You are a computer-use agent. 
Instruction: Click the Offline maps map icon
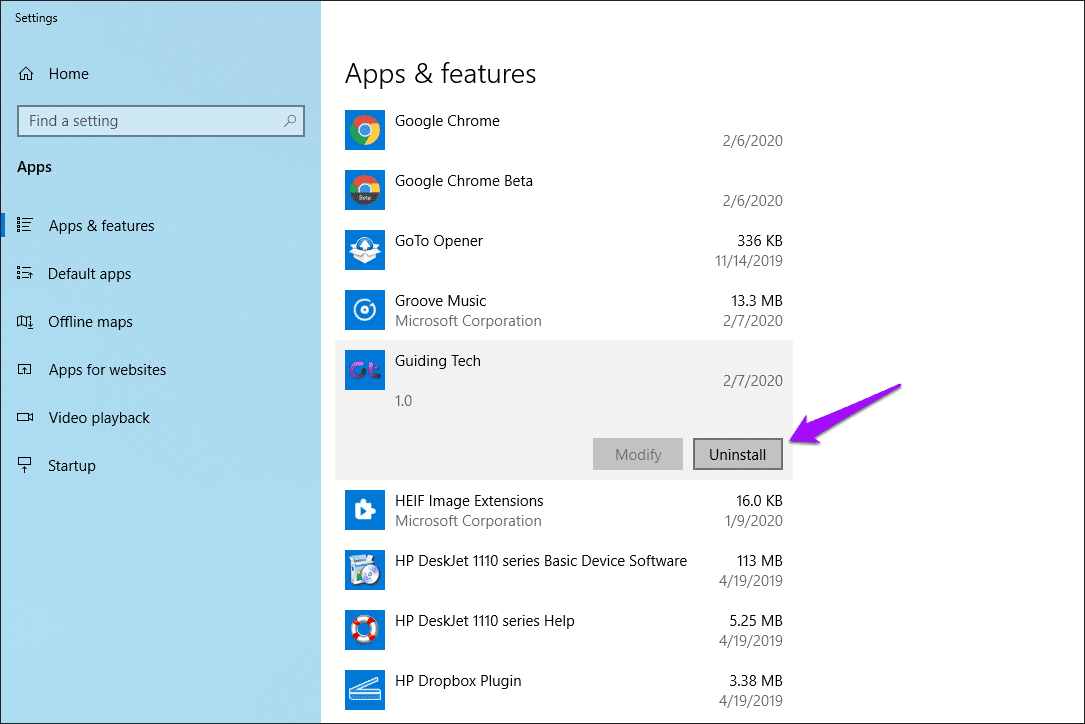[25, 322]
